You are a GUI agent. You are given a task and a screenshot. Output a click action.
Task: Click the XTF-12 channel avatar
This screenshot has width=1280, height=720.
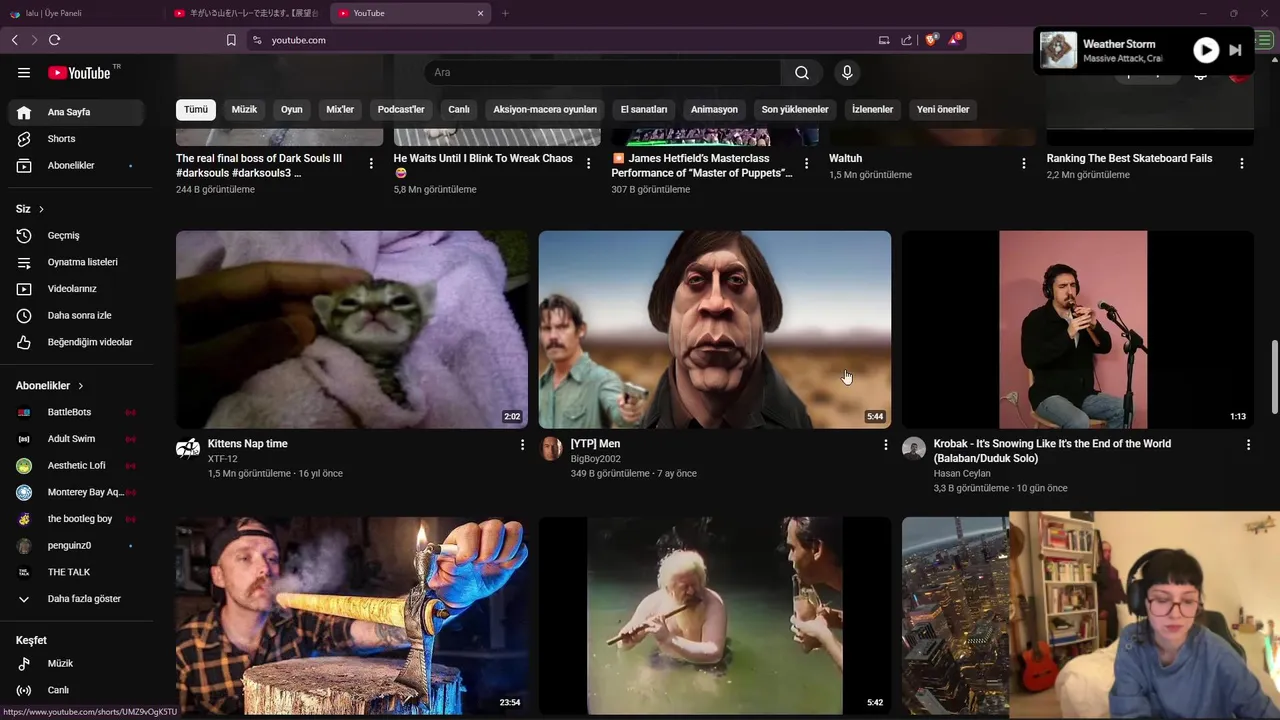(x=188, y=448)
